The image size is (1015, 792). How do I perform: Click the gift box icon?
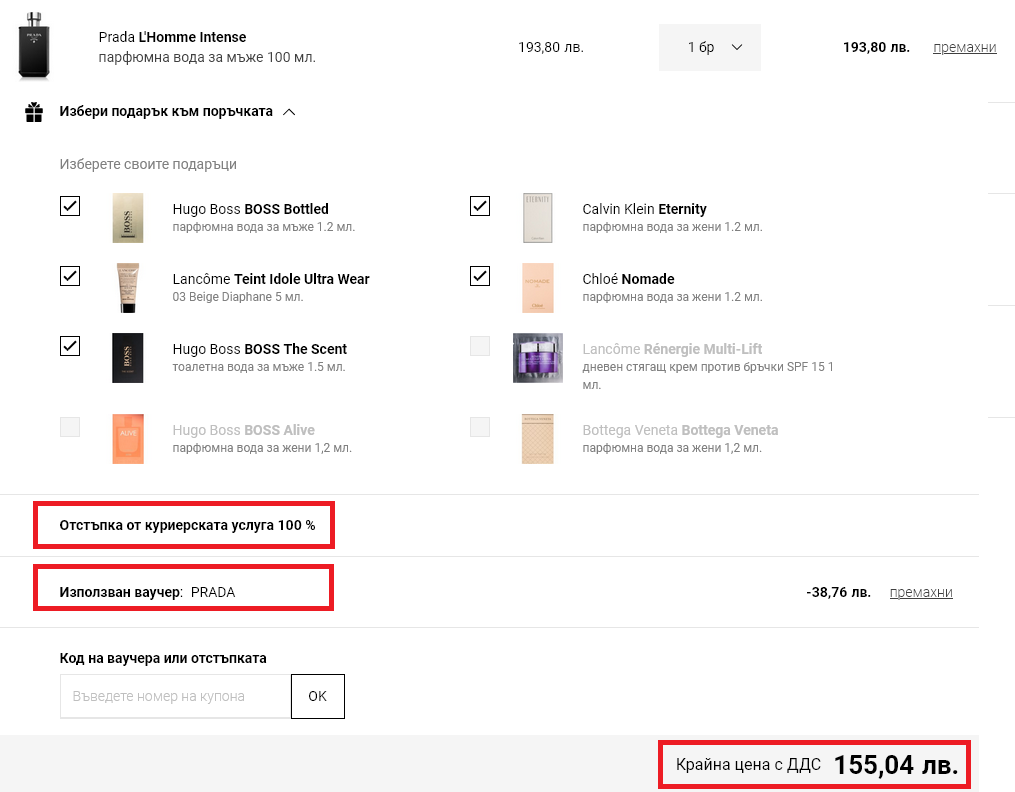coord(34,112)
